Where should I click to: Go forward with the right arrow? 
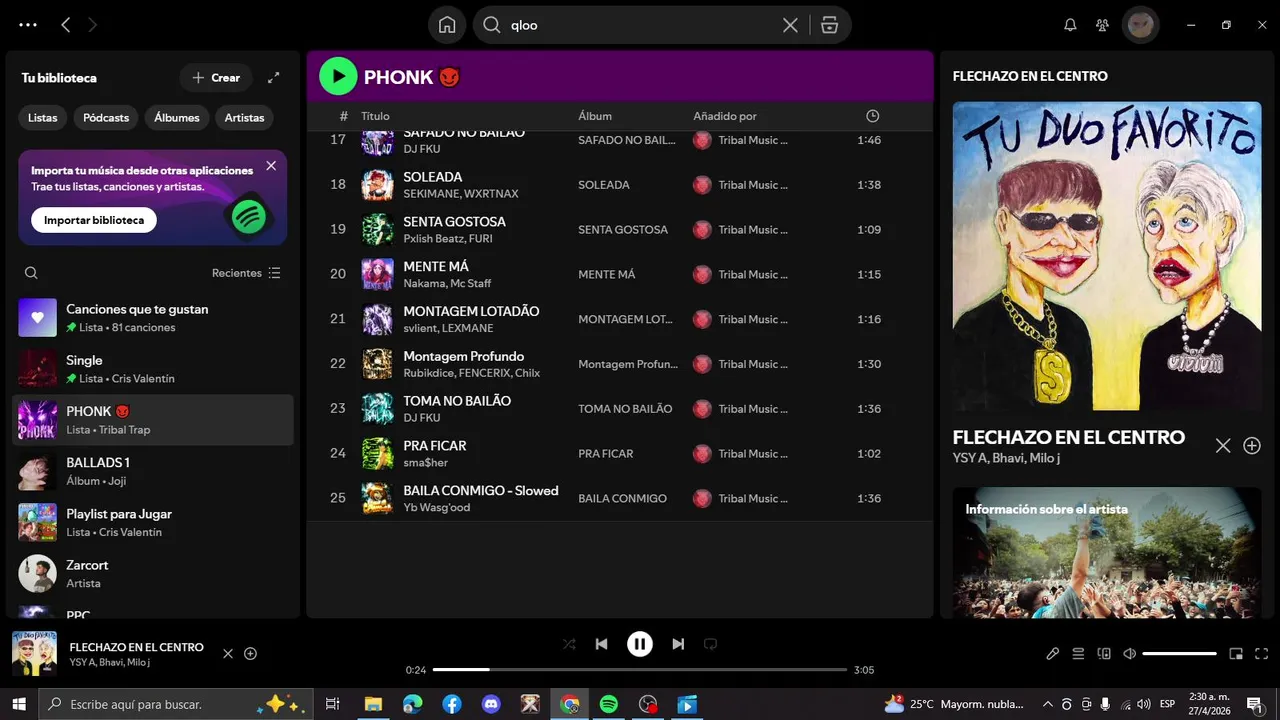click(x=93, y=25)
